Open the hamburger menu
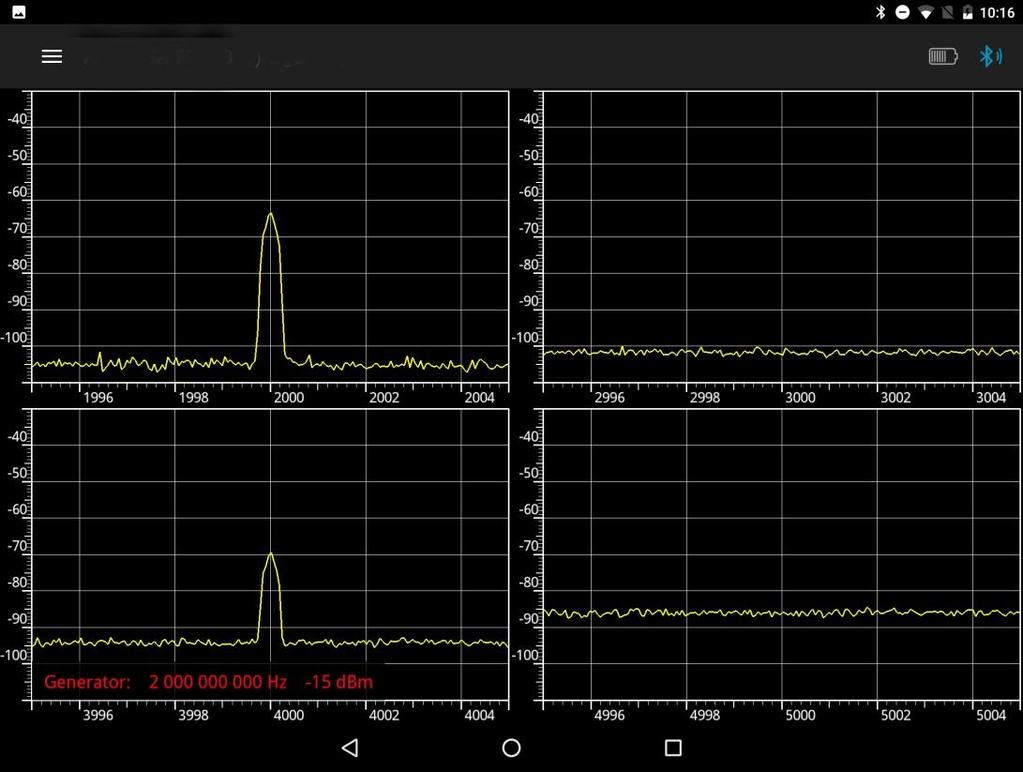 point(52,57)
